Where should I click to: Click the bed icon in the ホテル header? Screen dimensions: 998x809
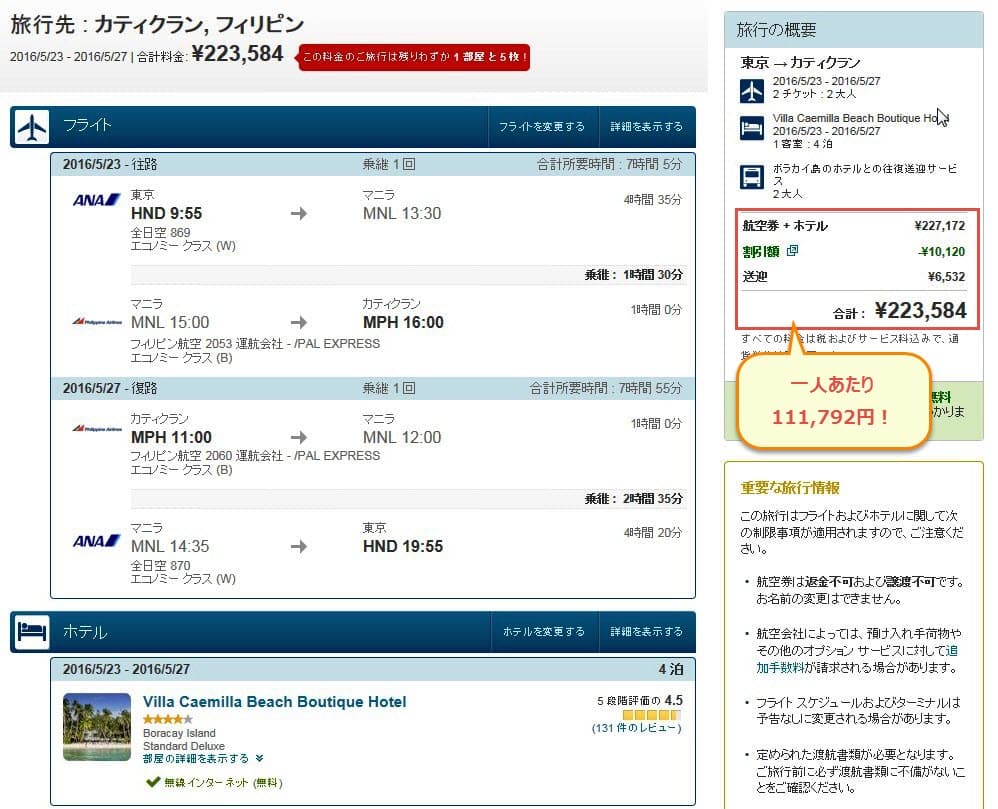32,631
